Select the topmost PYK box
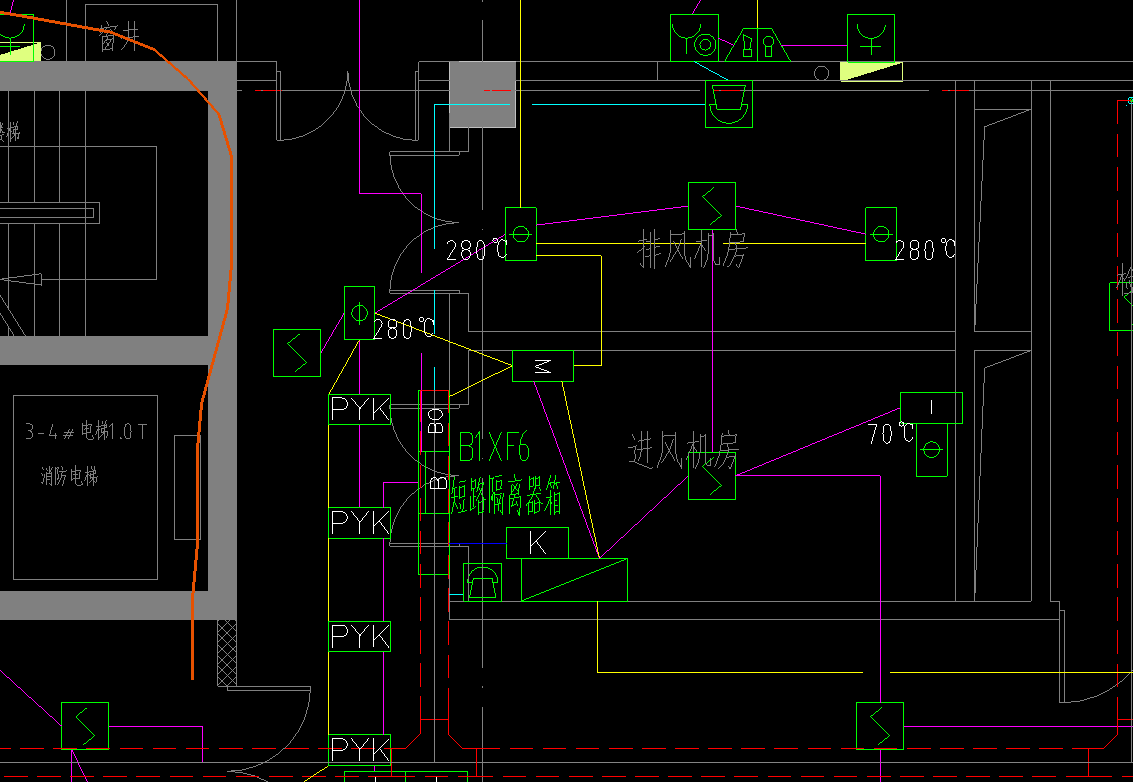This screenshot has height=782, width=1133. [360, 409]
